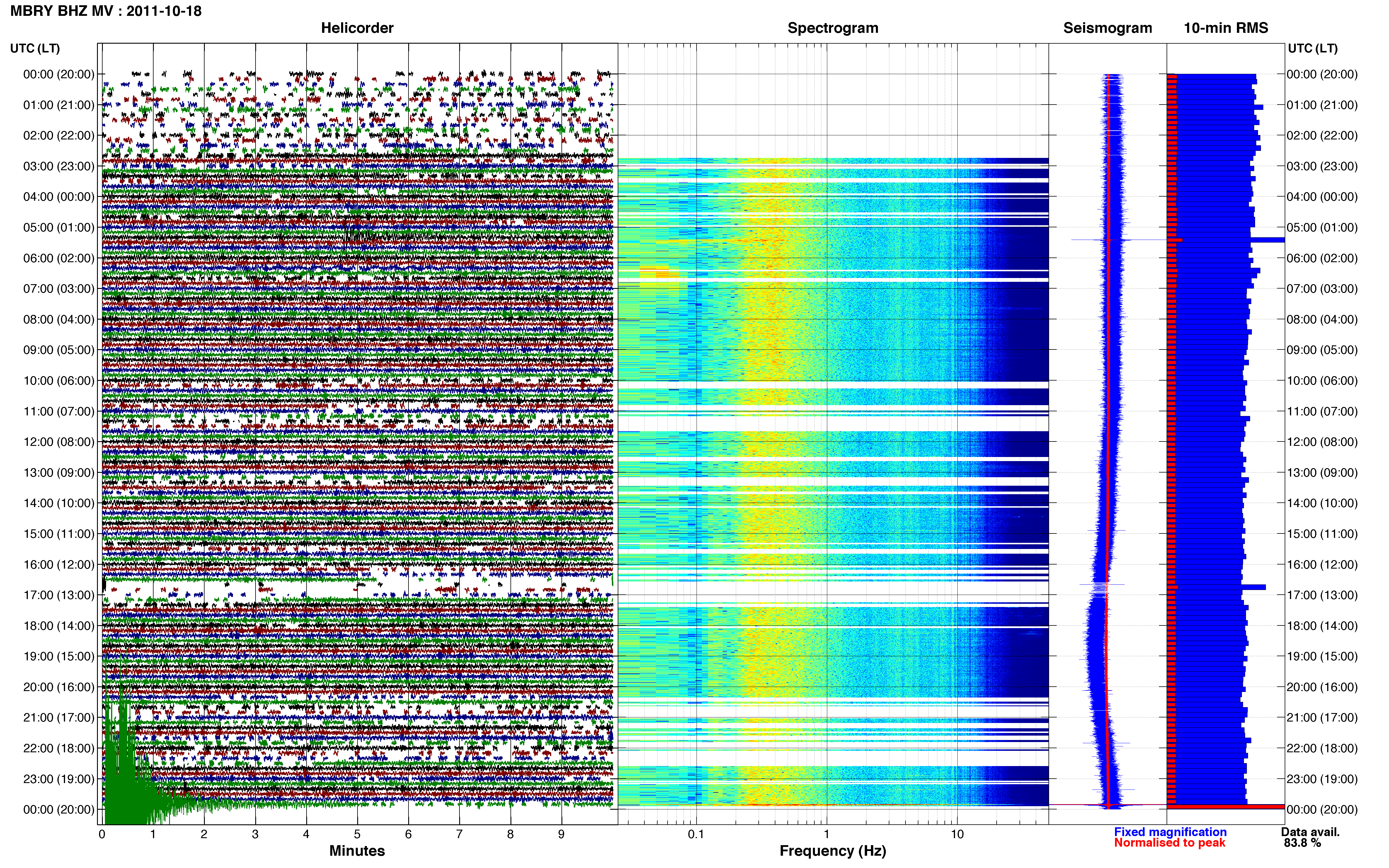The width and height of the screenshot is (1389, 868).
Task: Click the right 12:00 (08:00) time label
Action: 1322,442
